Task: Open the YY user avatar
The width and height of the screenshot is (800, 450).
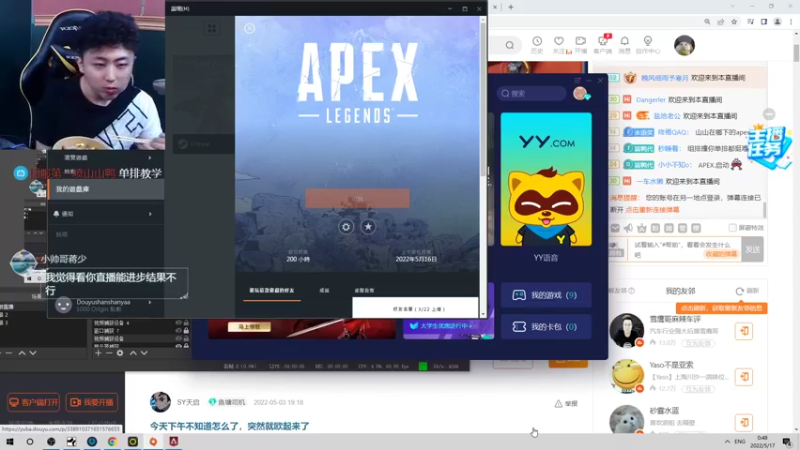Action: pyautogui.click(x=580, y=93)
